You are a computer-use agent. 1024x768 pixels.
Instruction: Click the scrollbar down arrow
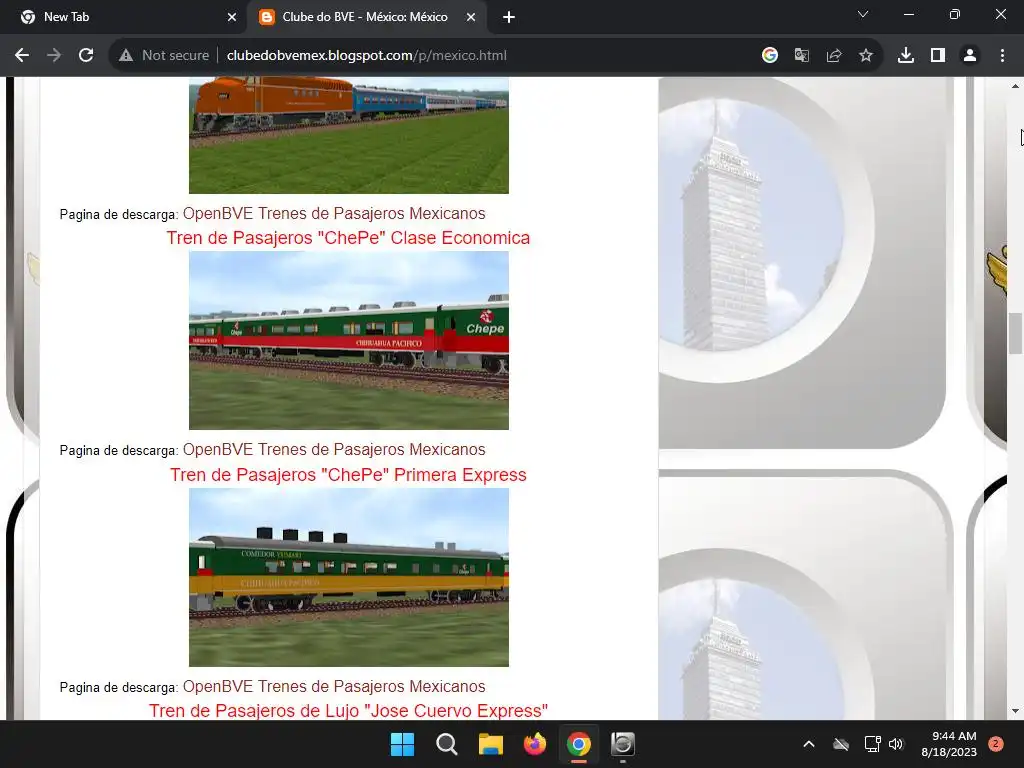1015,711
